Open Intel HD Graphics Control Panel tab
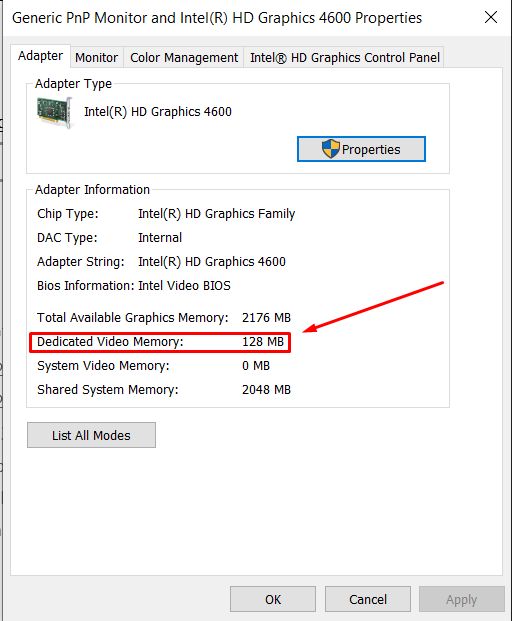Image resolution: width=512 pixels, height=621 pixels. coord(345,57)
